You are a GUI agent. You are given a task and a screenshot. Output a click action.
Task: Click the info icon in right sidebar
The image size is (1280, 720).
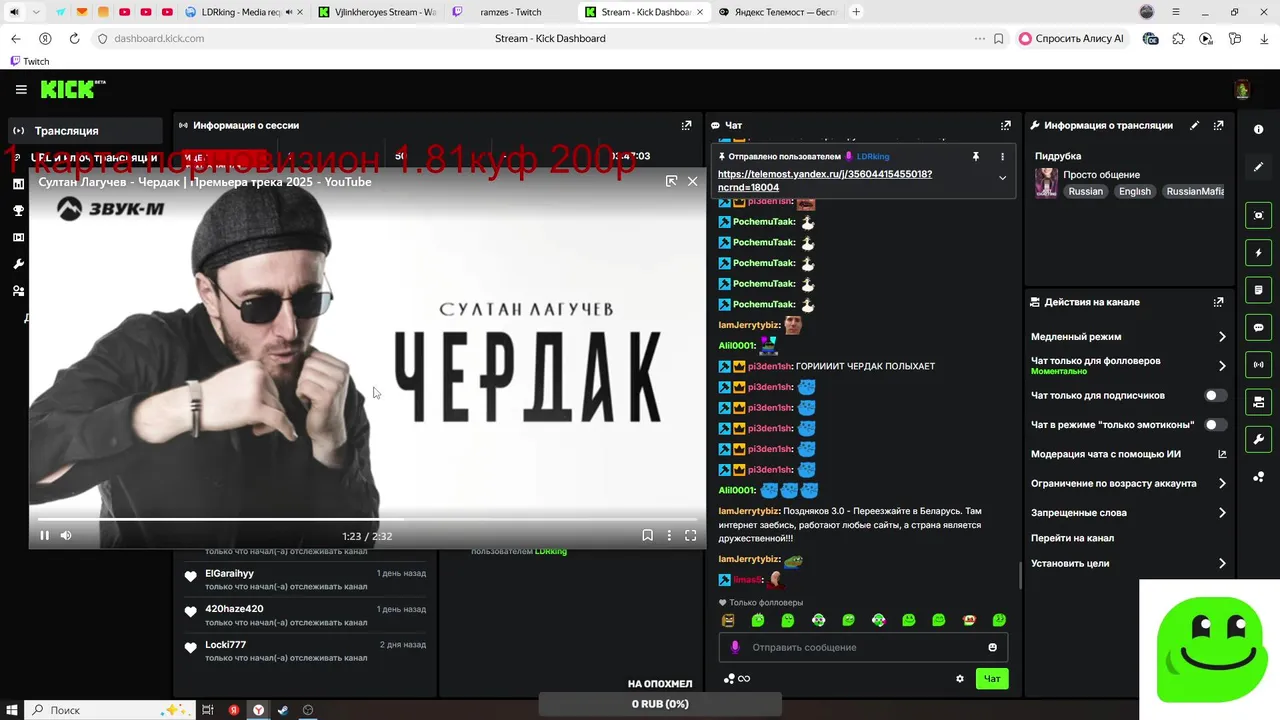[1258, 130]
